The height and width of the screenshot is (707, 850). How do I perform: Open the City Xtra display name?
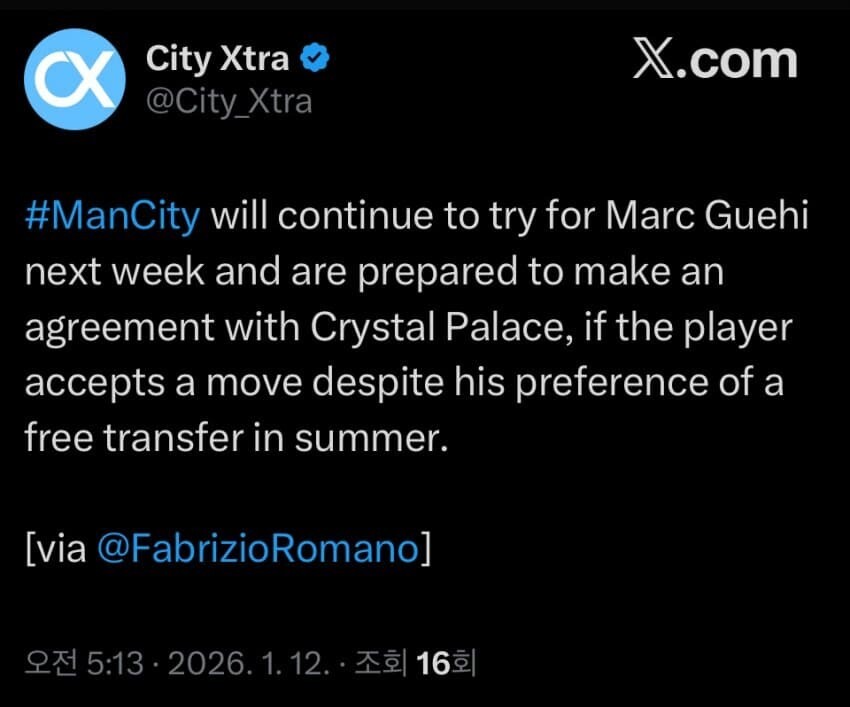pos(217,60)
